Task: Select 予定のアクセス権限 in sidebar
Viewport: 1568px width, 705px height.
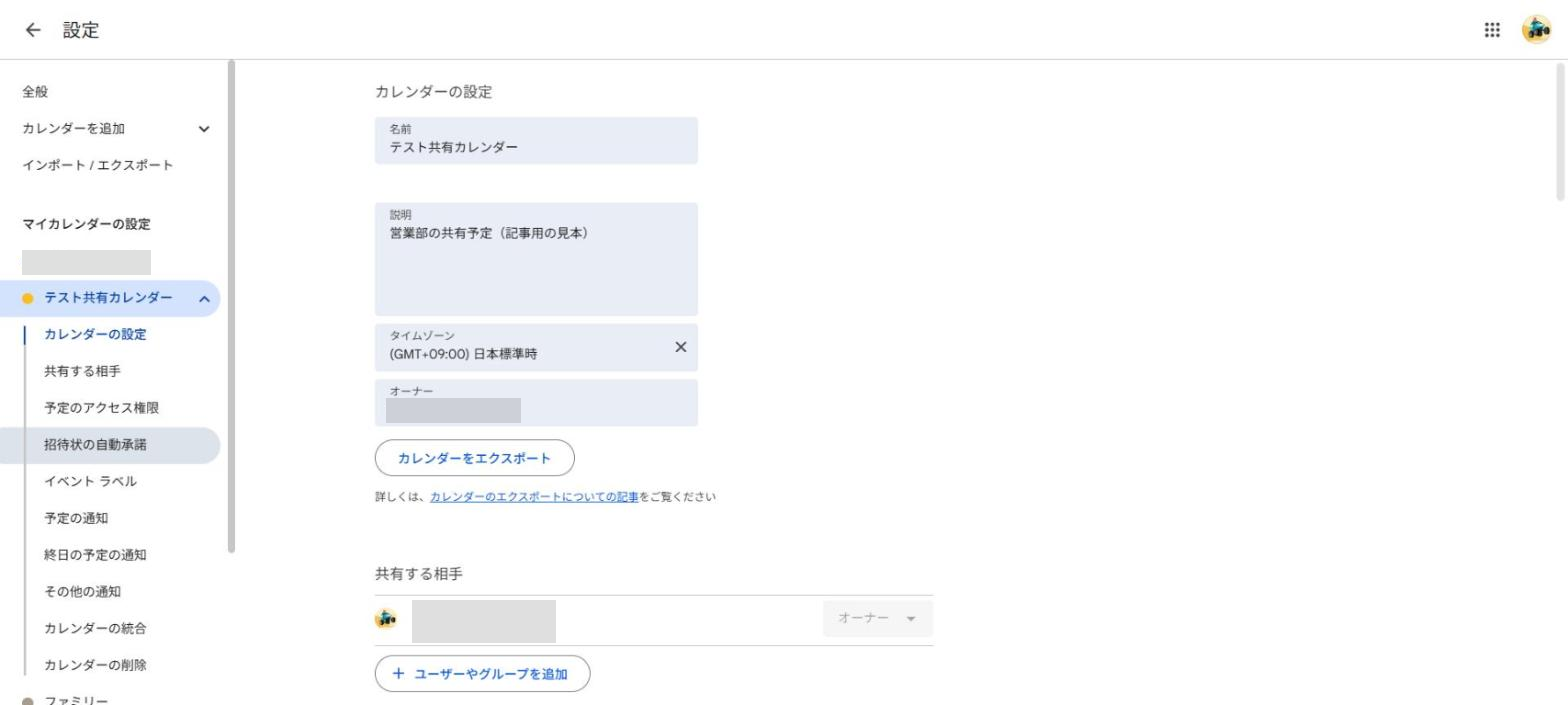Action: tap(101, 408)
